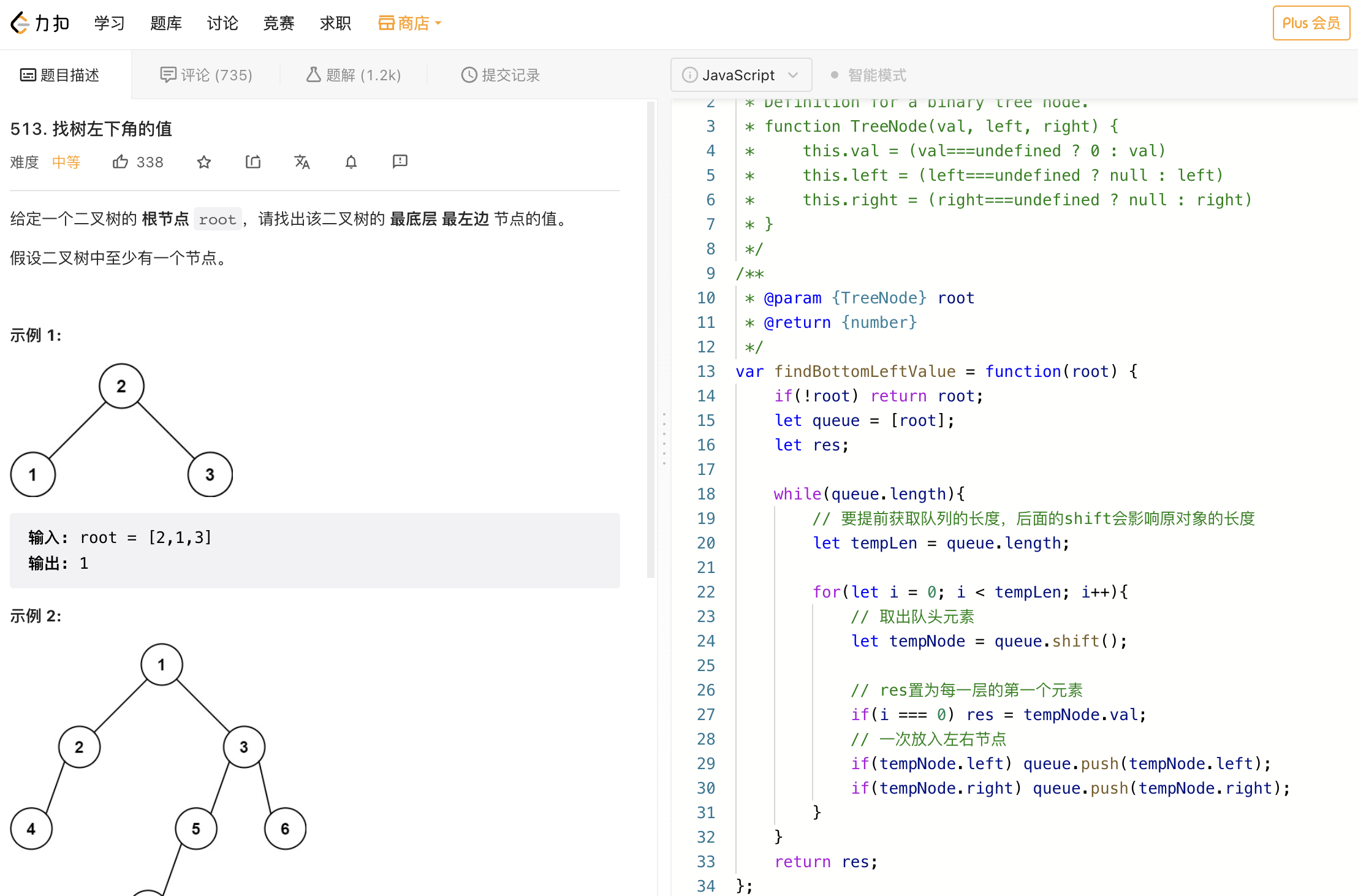The image size is (1358, 896).
Task: Click the share icon
Action: [253, 162]
